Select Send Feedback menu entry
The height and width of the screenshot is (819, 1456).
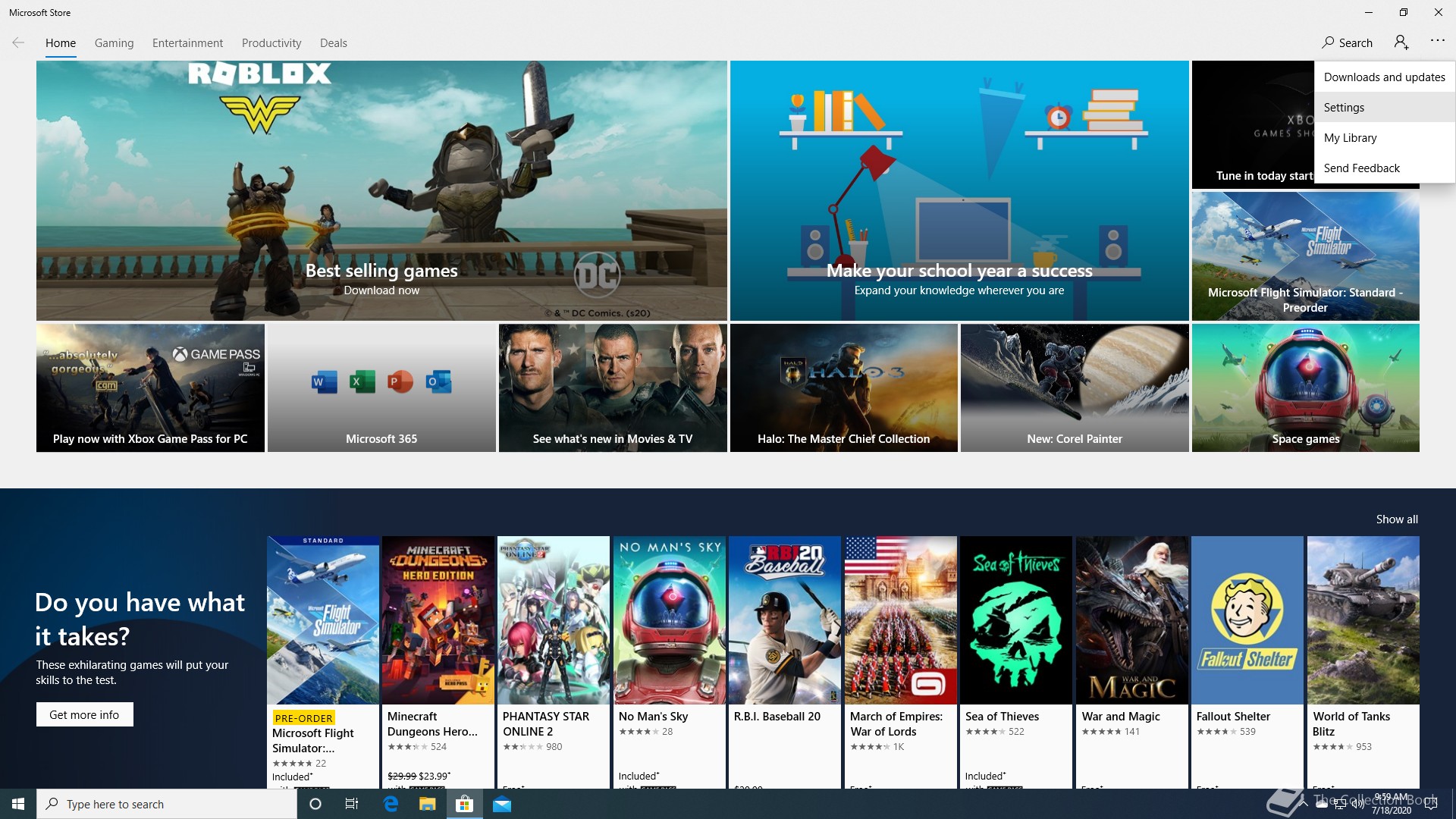pyautogui.click(x=1384, y=168)
